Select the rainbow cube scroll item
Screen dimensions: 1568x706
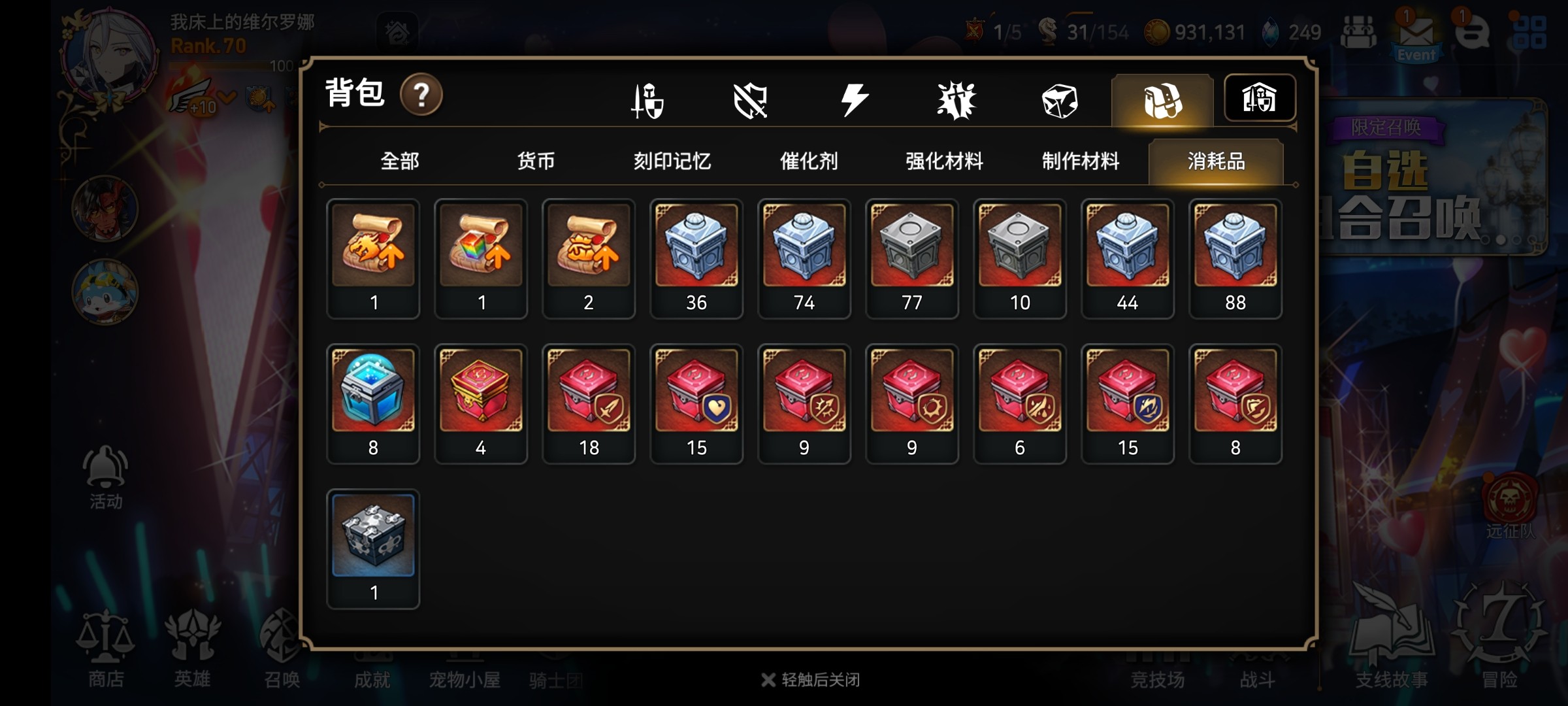tap(481, 259)
